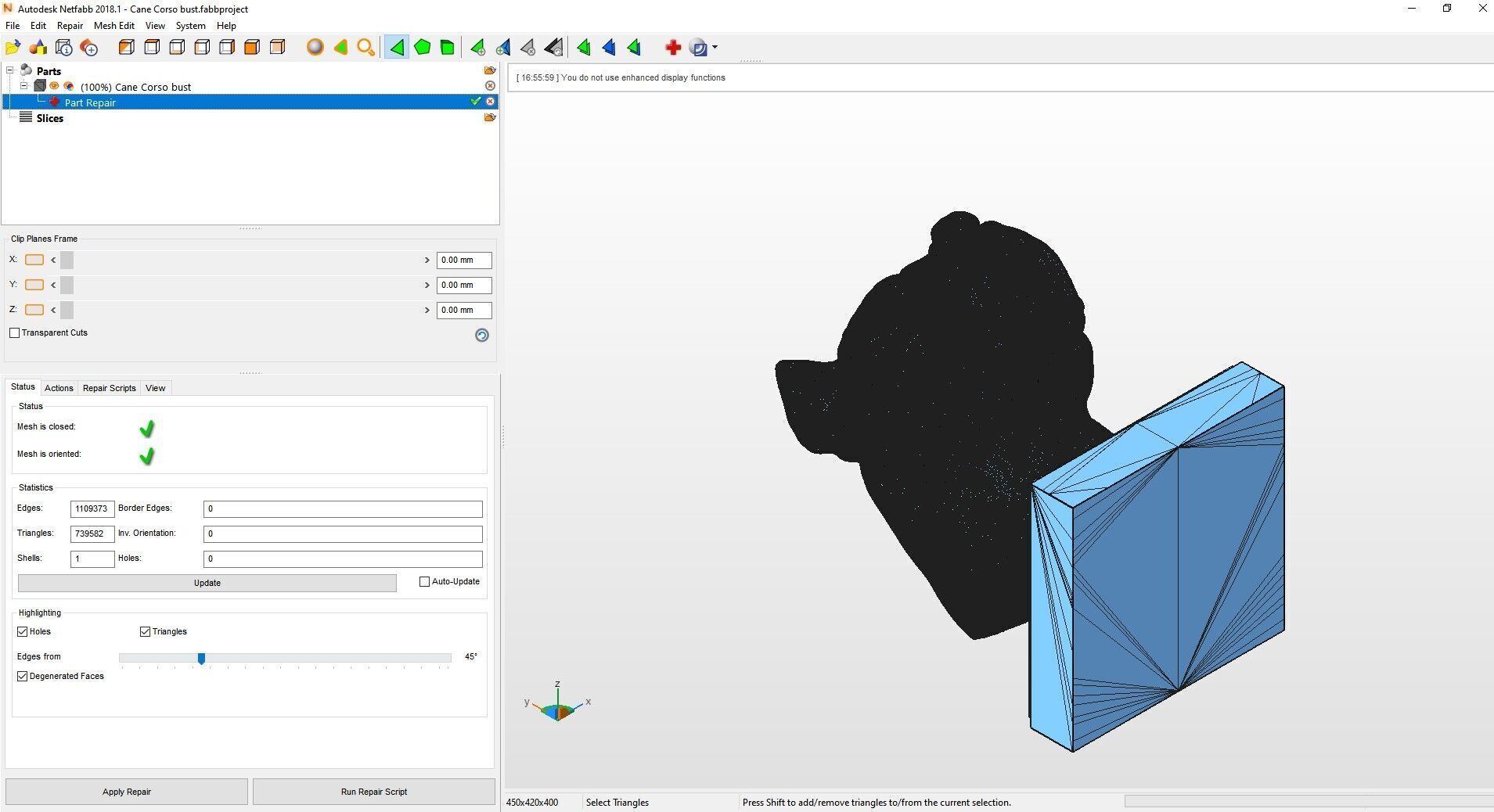Click the Z clip plane left arrow
This screenshot has height=812, width=1494.
[x=53, y=310]
